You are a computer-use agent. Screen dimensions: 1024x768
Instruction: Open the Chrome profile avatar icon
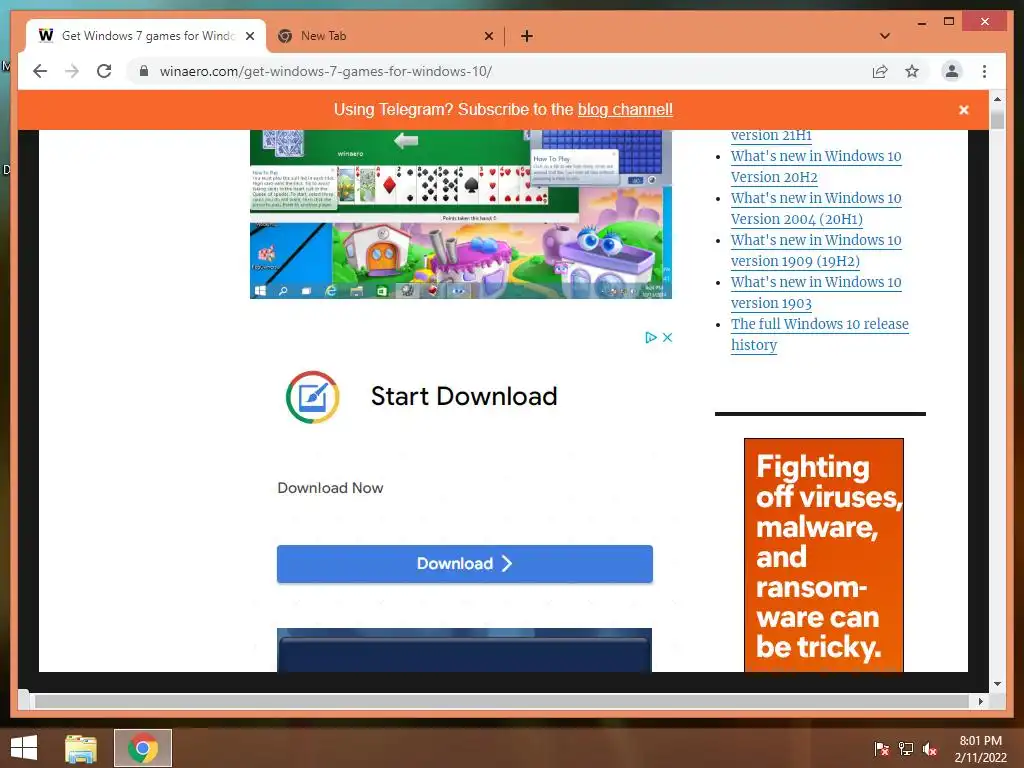click(x=952, y=71)
